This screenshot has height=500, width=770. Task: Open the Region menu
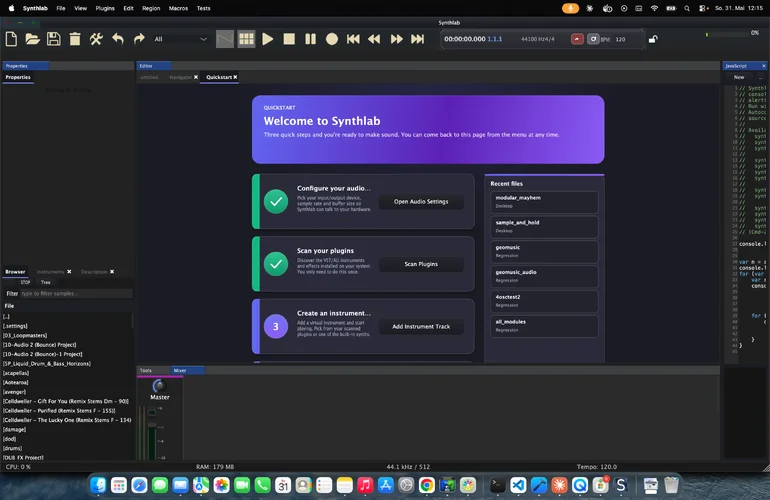point(151,8)
